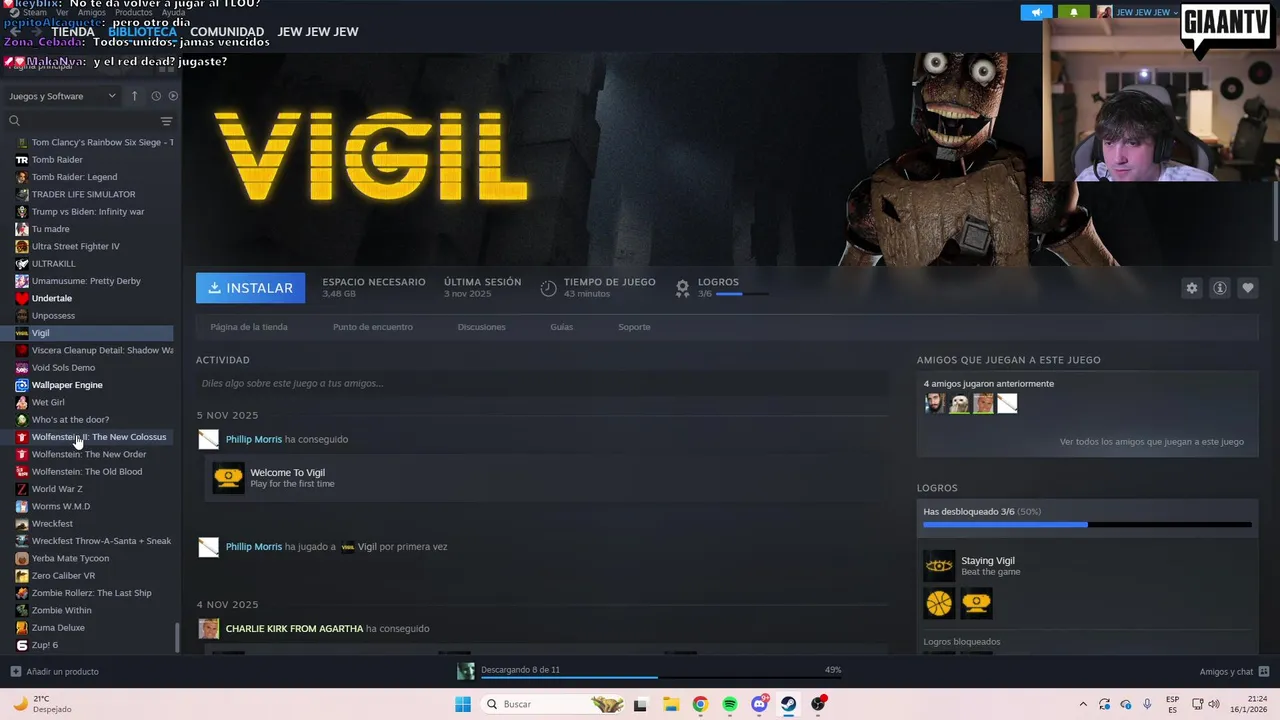Open Welcome To Vigil achievement icon in activity
Image resolution: width=1280 pixels, height=720 pixels.
click(228, 478)
